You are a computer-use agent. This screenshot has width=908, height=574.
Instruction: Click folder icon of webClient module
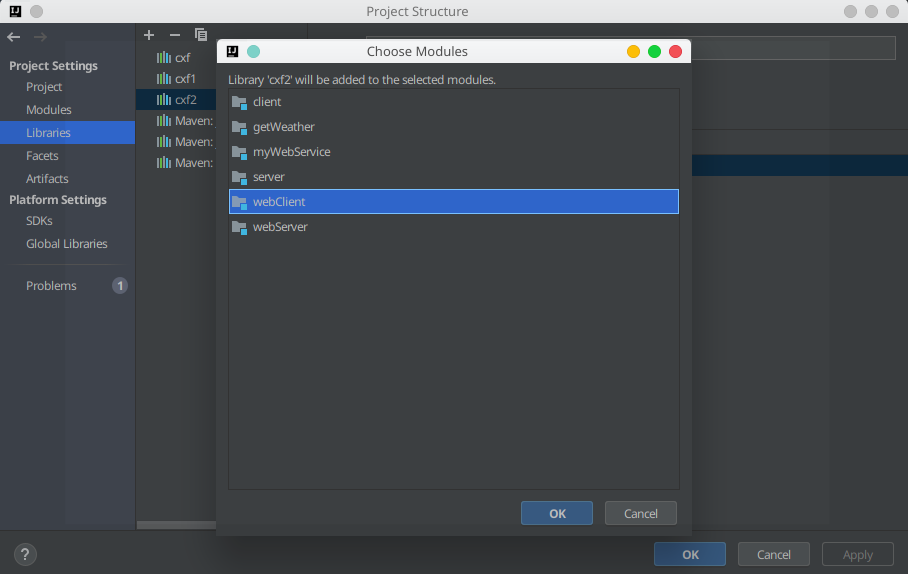[x=239, y=202]
